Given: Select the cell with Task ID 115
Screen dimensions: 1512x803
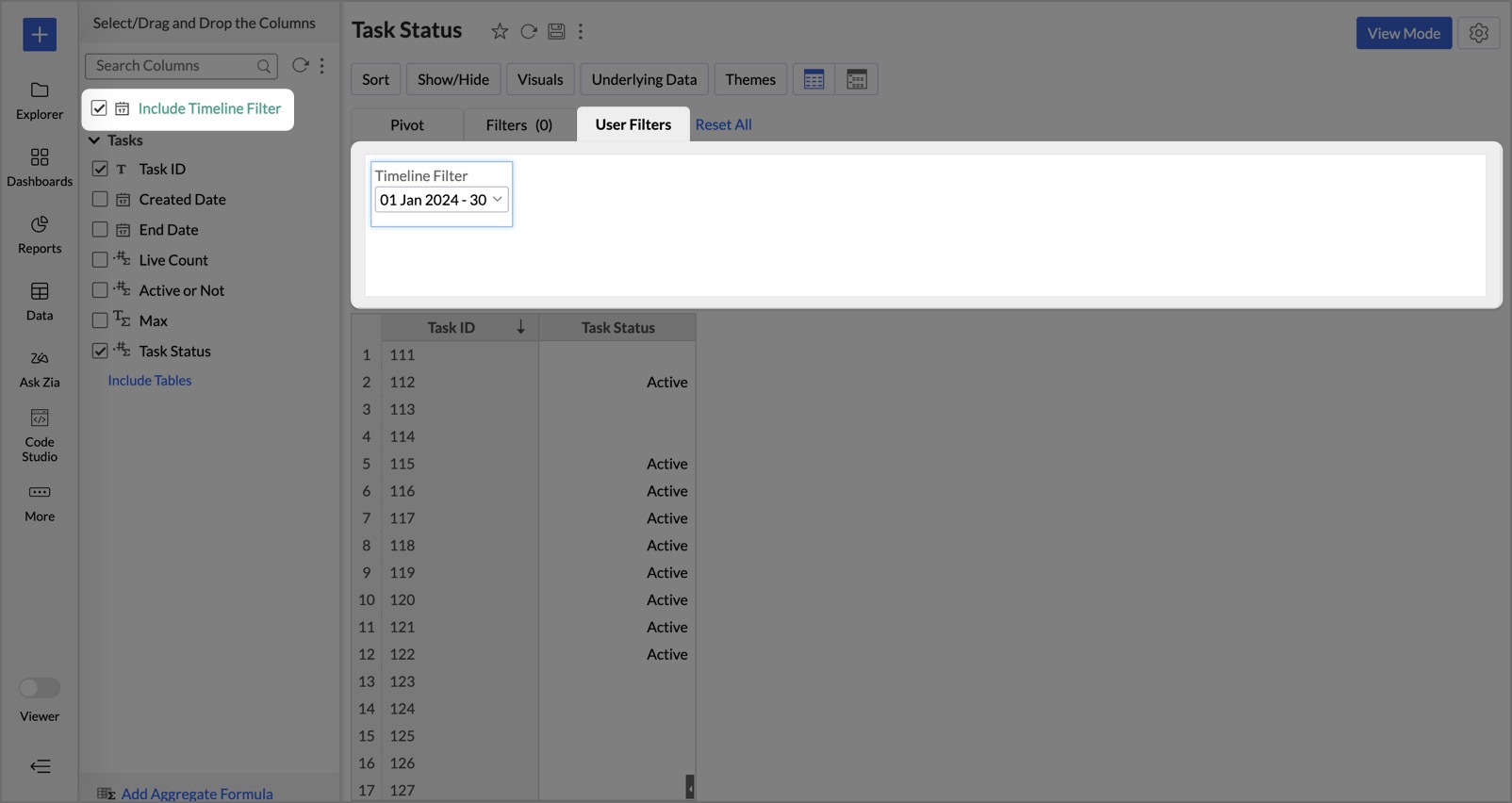Looking at the screenshot, I should [460, 464].
